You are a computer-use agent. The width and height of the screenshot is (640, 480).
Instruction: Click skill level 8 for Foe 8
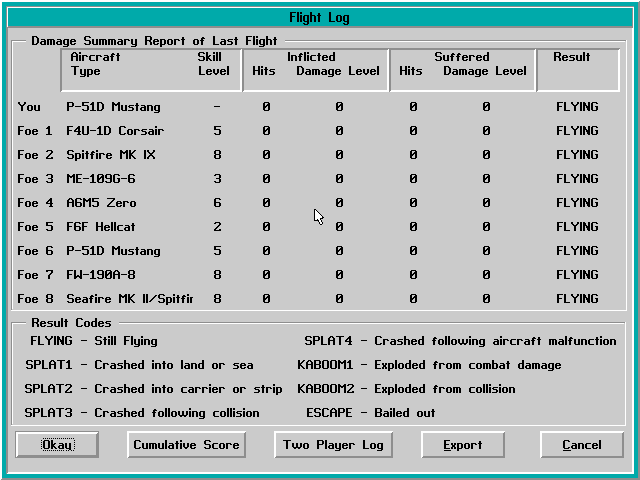217,299
